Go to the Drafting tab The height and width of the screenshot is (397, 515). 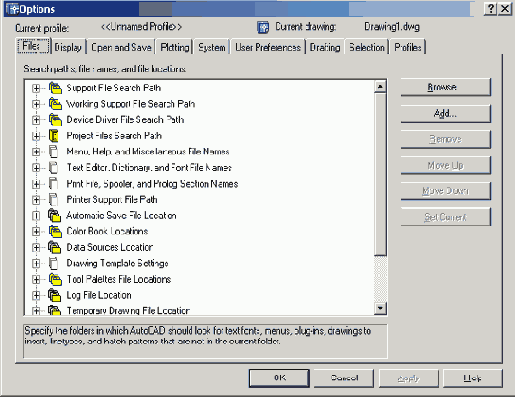[x=325, y=47]
